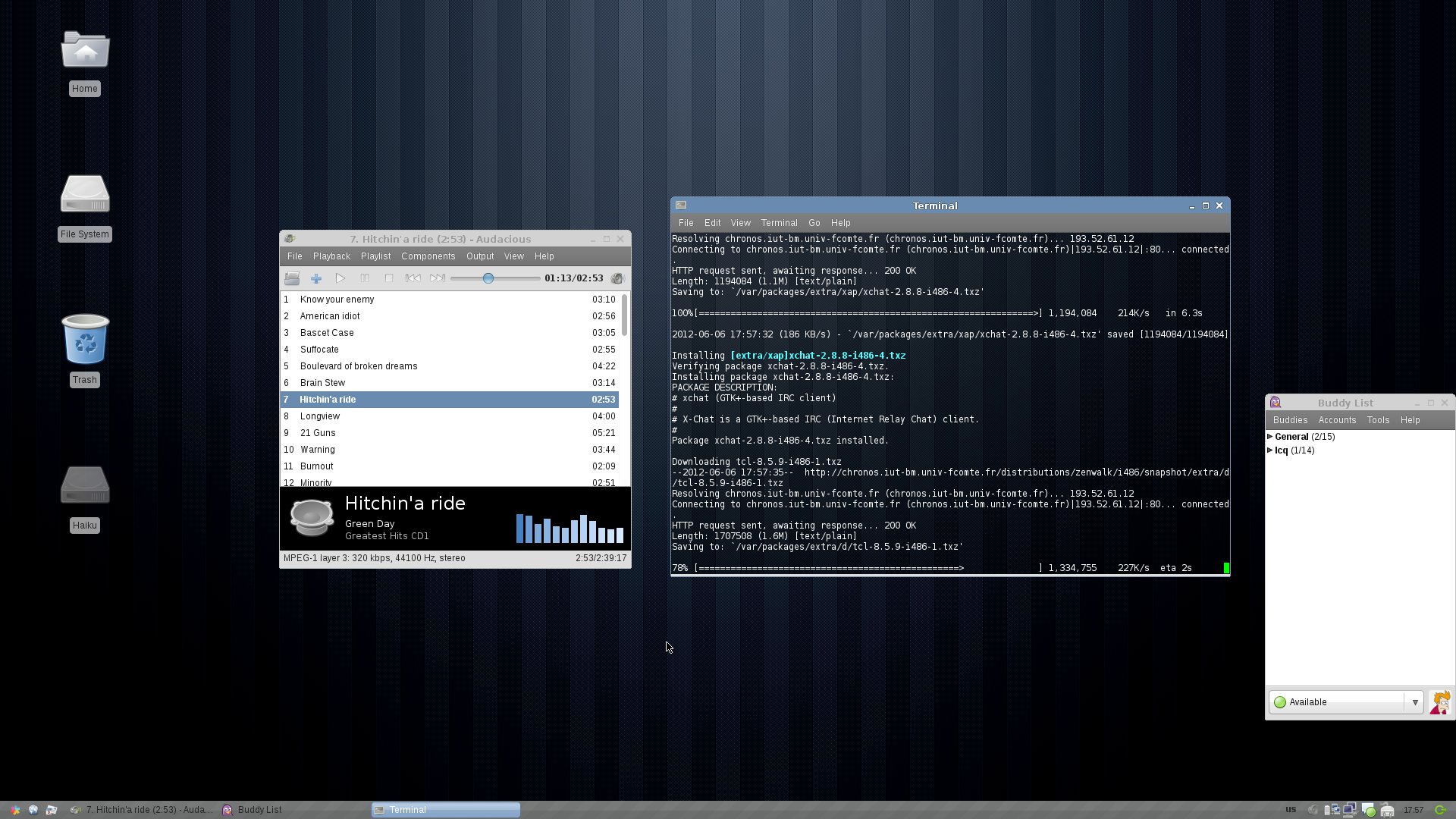Select track 'Brain Stew'
Image resolution: width=1456 pixels, height=819 pixels.
pos(450,383)
